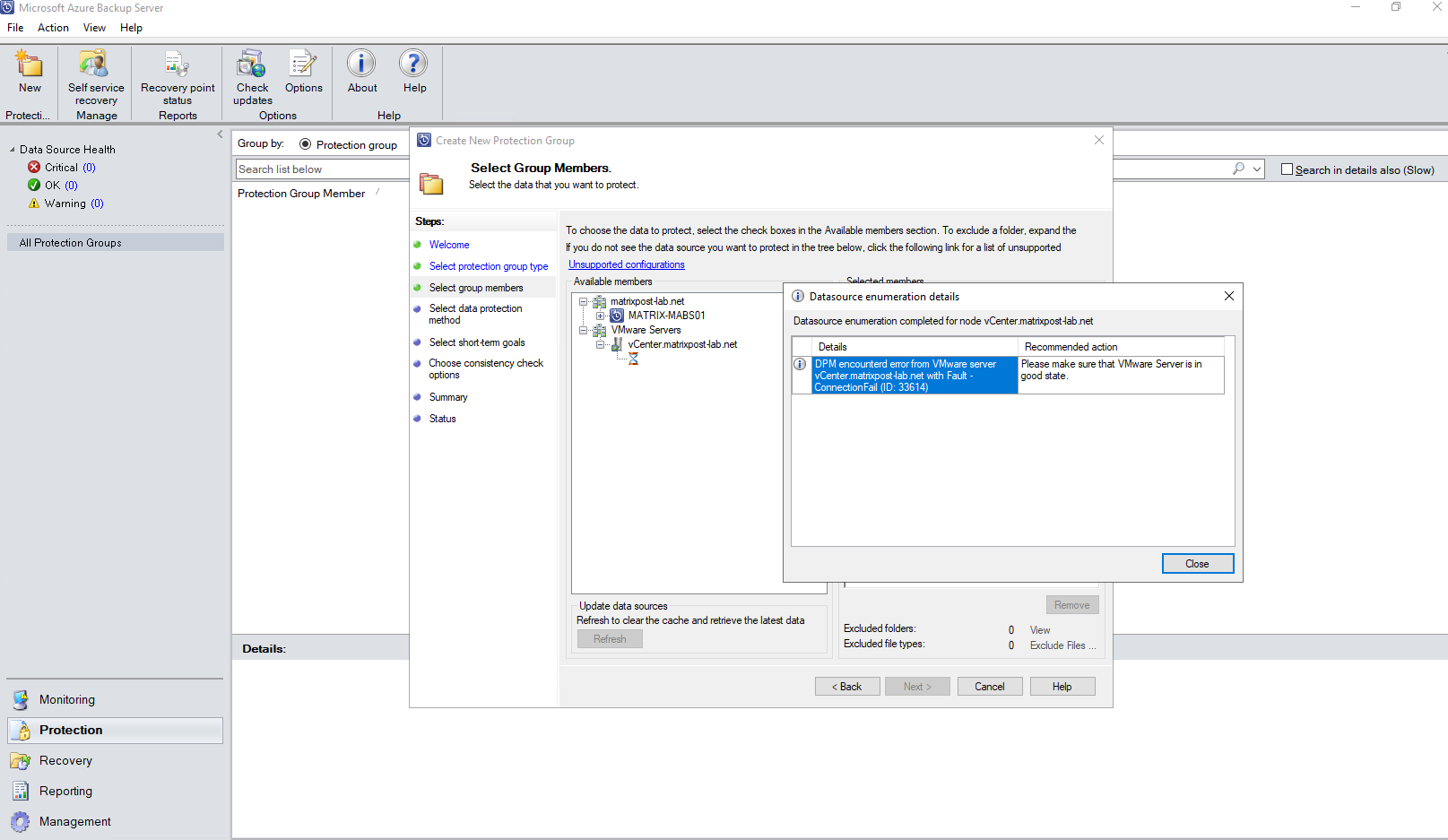Collapse the matrixpost-lab.net tree node
Viewport: 1448px width, 840px height.
pos(583,302)
